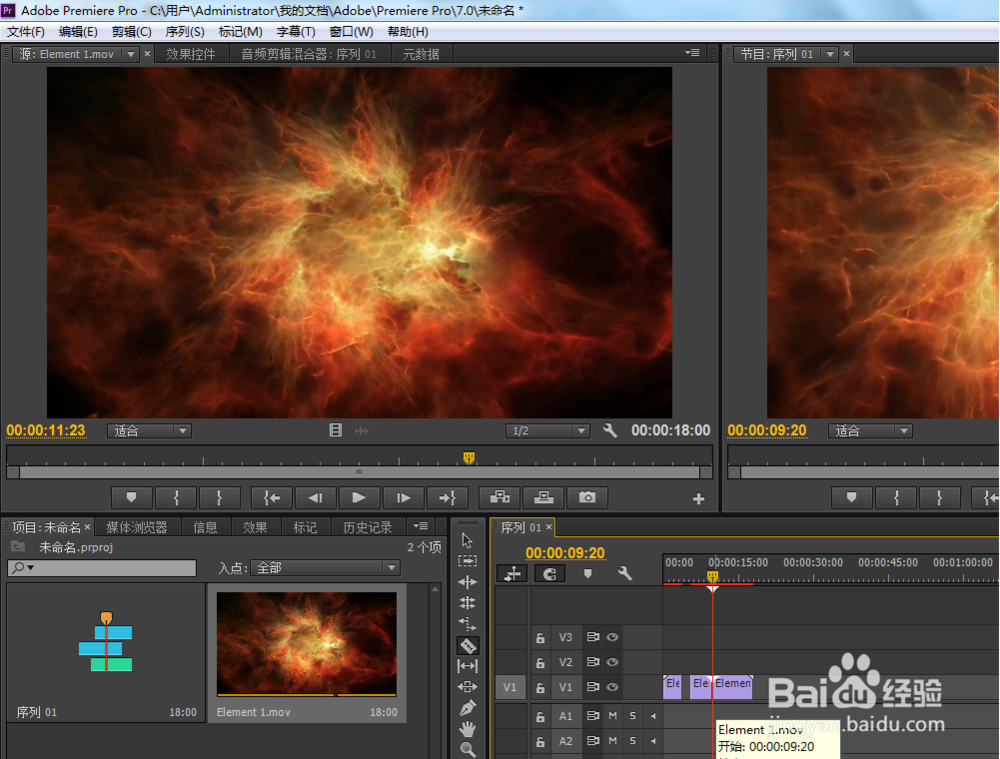Select the Slide tool

click(x=467, y=687)
